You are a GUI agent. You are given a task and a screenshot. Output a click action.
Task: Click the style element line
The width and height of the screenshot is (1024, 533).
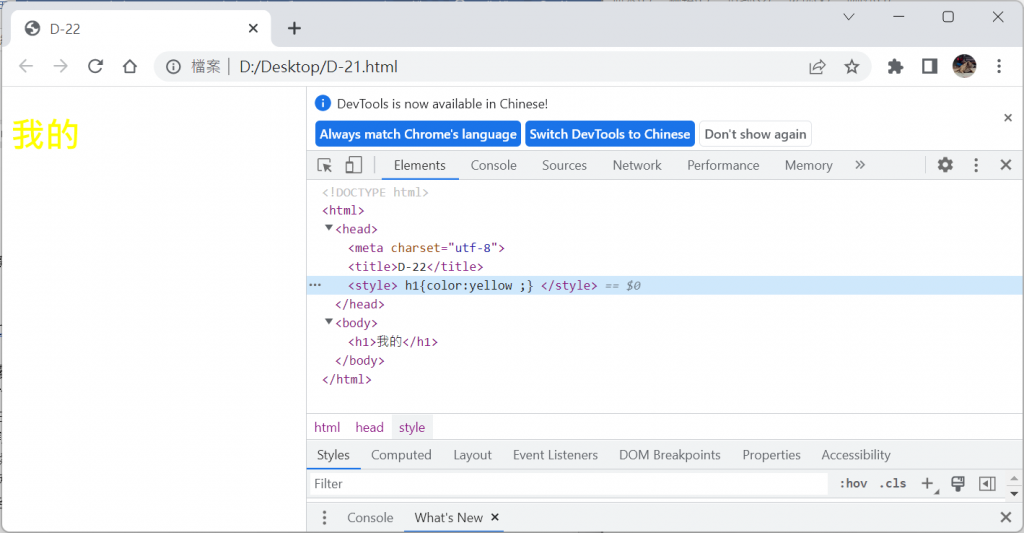point(665,285)
